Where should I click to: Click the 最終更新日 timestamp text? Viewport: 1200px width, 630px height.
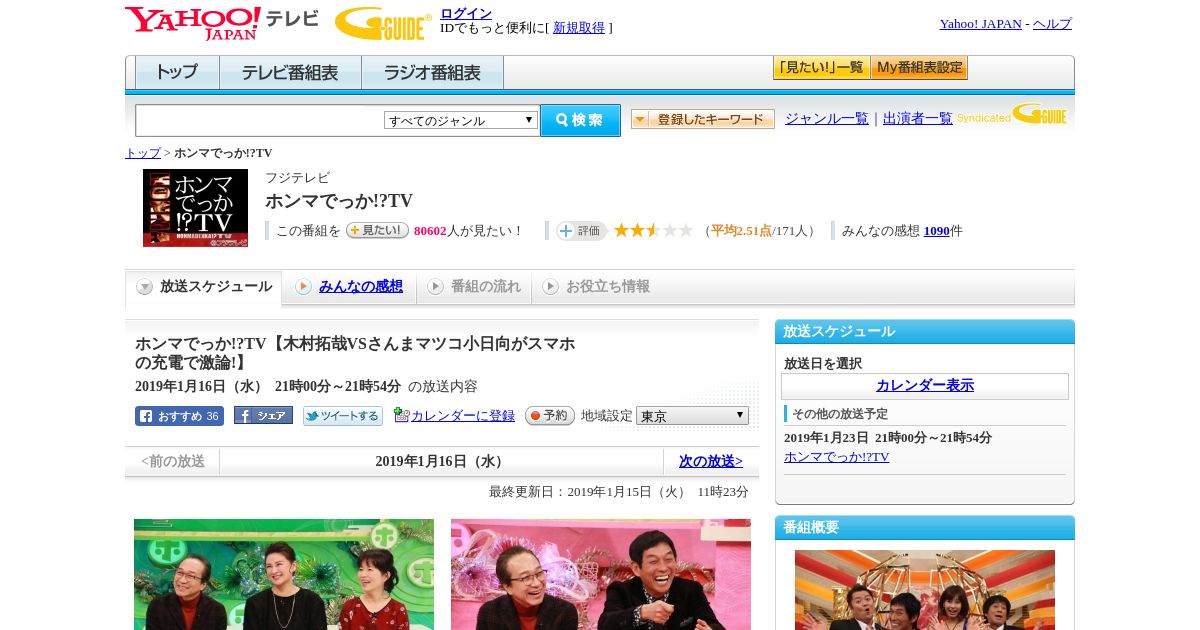(x=619, y=492)
